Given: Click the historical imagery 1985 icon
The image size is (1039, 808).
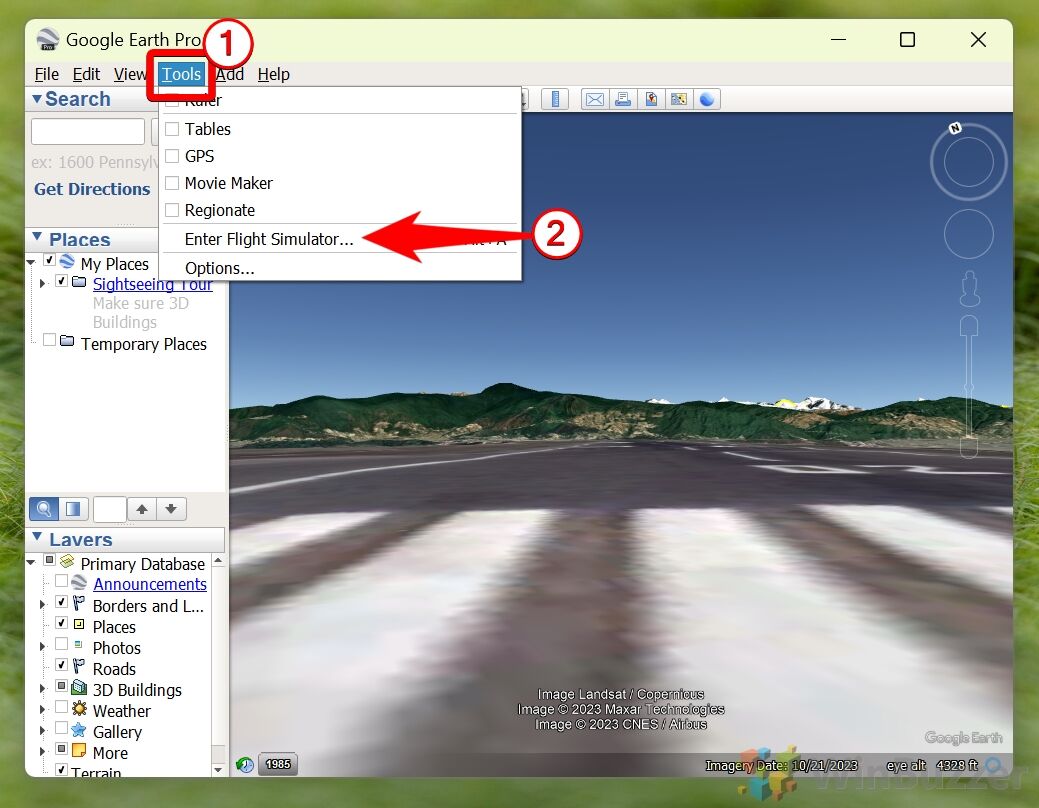Looking at the screenshot, I should coord(277,765).
